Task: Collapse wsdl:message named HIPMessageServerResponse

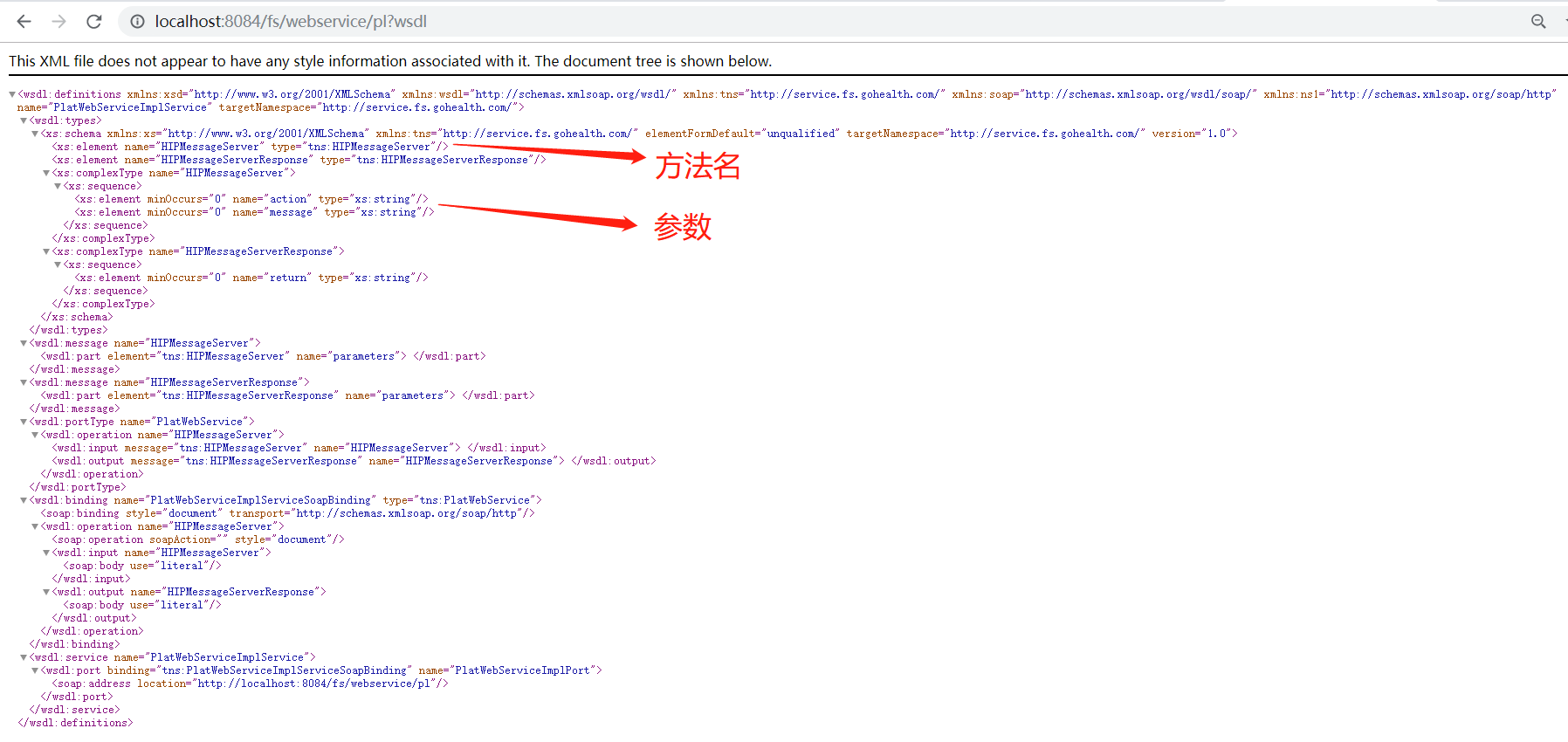Action: 24,382
